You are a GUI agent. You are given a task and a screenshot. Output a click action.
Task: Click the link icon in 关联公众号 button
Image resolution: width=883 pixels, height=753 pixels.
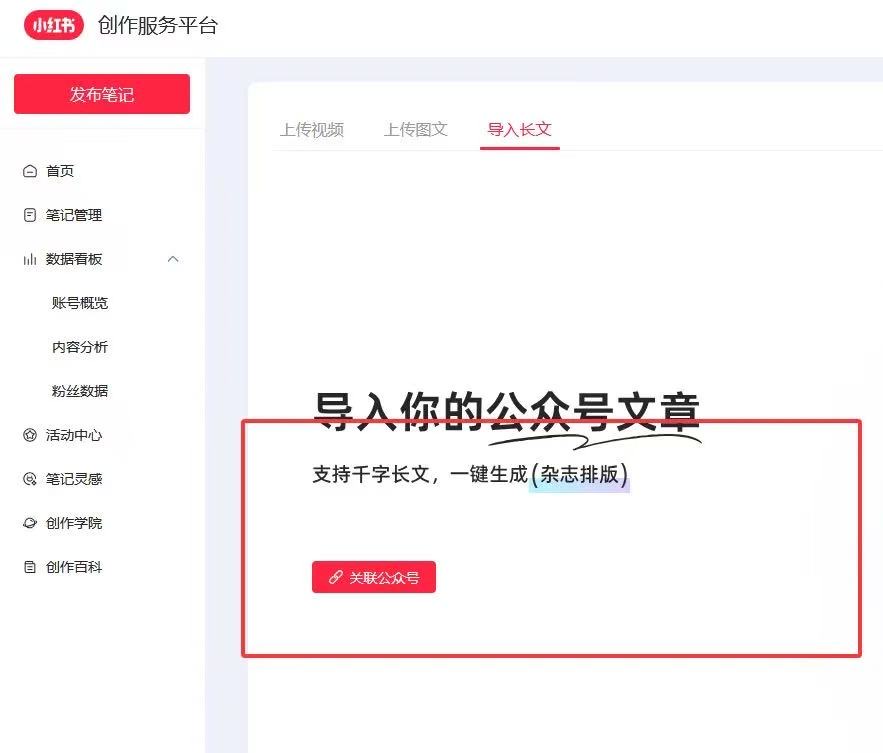pos(336,577)
